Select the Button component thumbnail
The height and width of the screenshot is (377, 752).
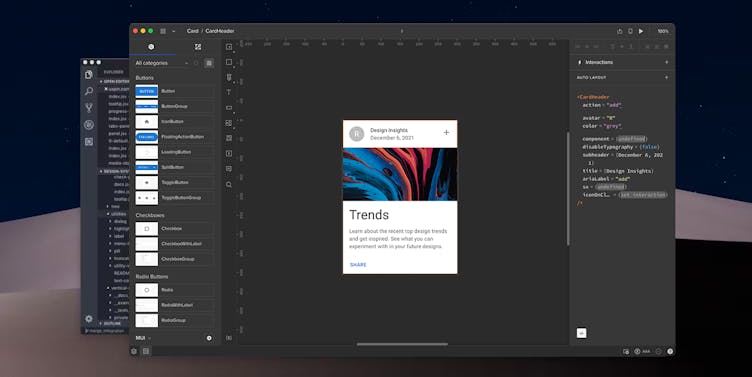coord(146,91)
